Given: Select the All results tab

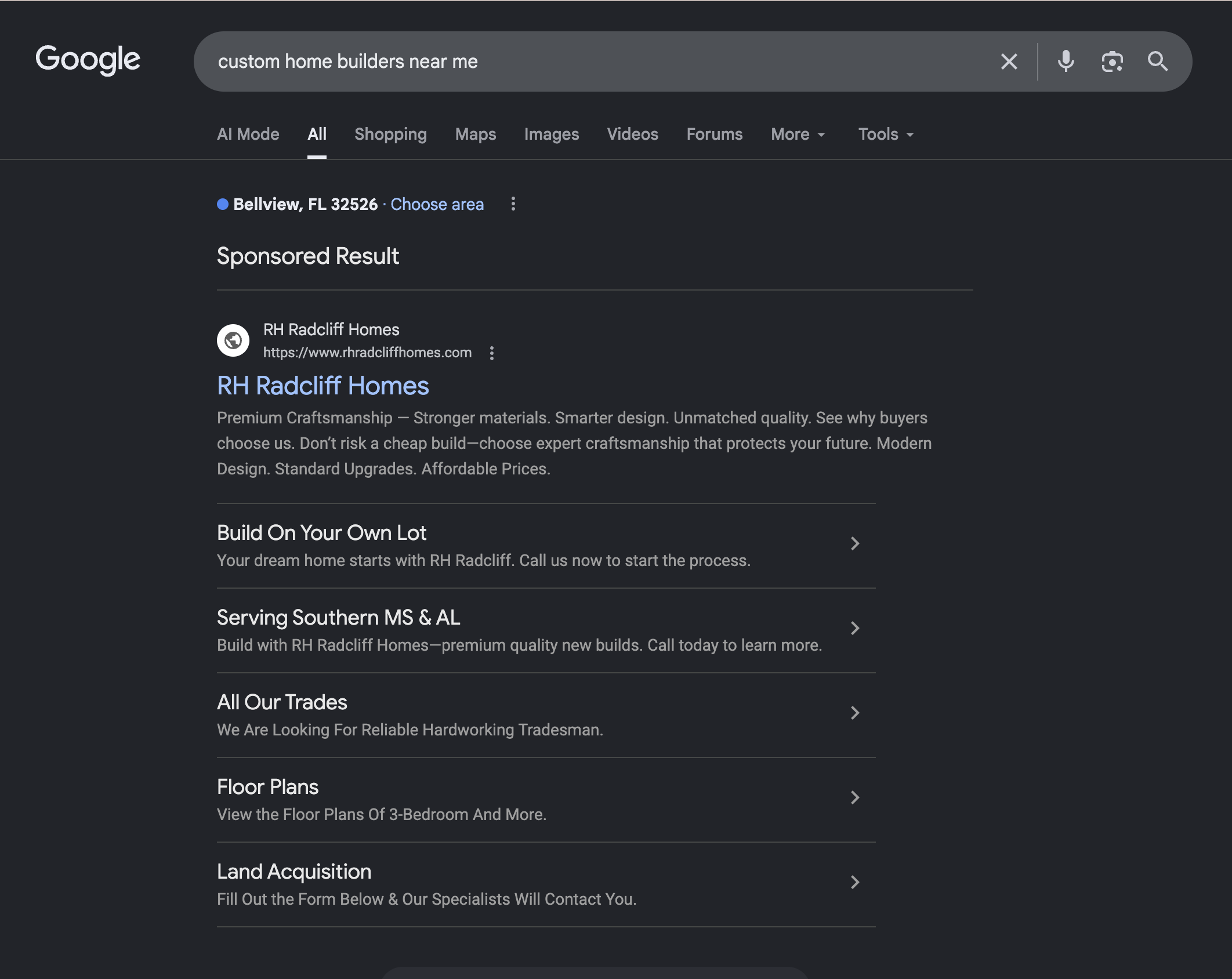Looking at the screenshot, I should pyautogui.click(x=317, y=135).
